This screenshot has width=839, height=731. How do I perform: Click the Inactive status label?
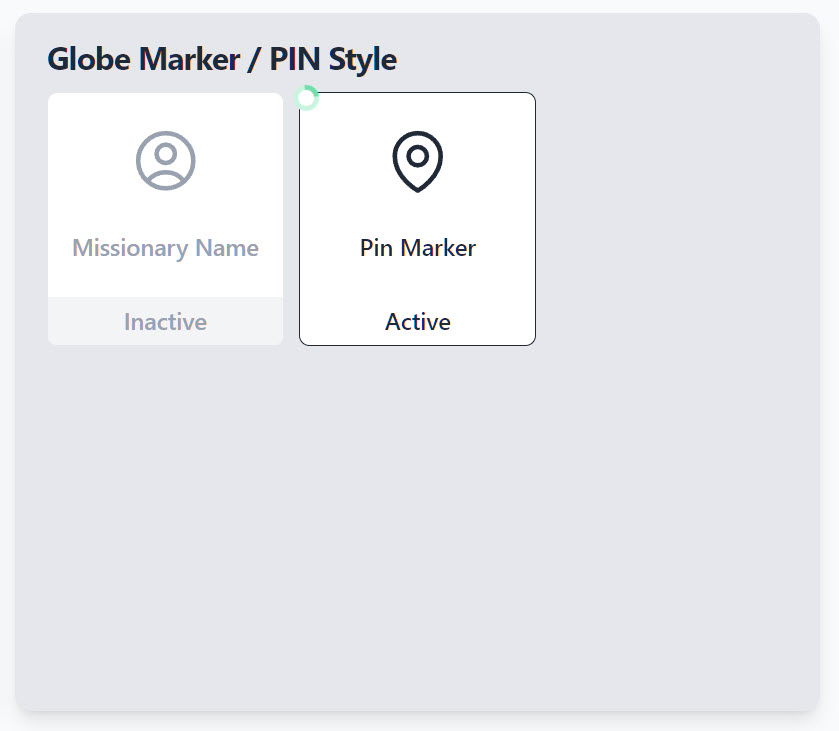(166, 322)
